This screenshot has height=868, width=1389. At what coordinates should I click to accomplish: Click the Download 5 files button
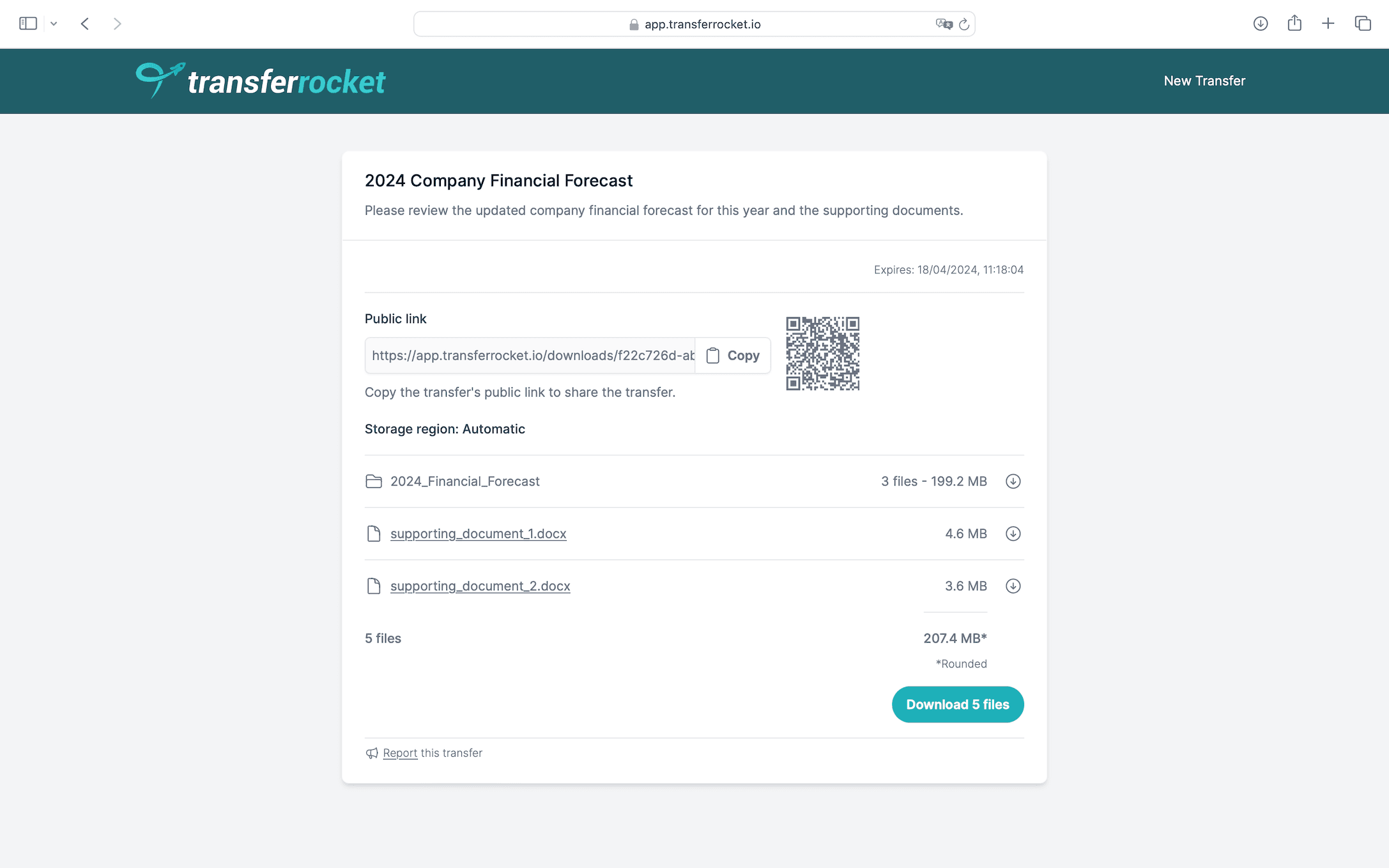pyautogui.click(x=957, y=704)
